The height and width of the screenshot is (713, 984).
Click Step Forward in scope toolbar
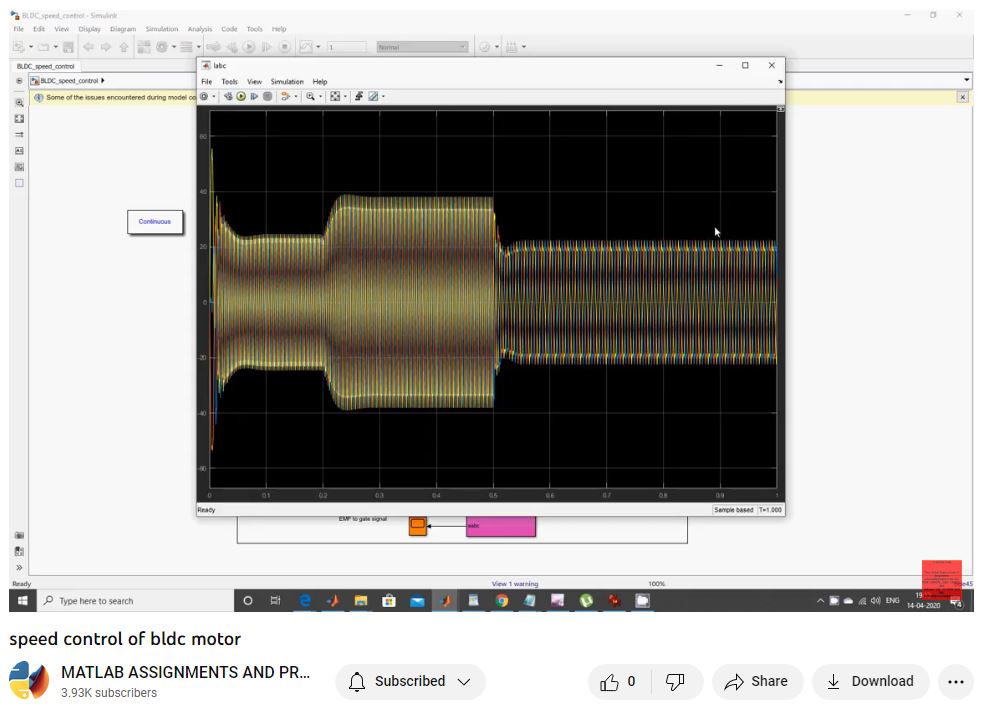[x=254, y=97]
